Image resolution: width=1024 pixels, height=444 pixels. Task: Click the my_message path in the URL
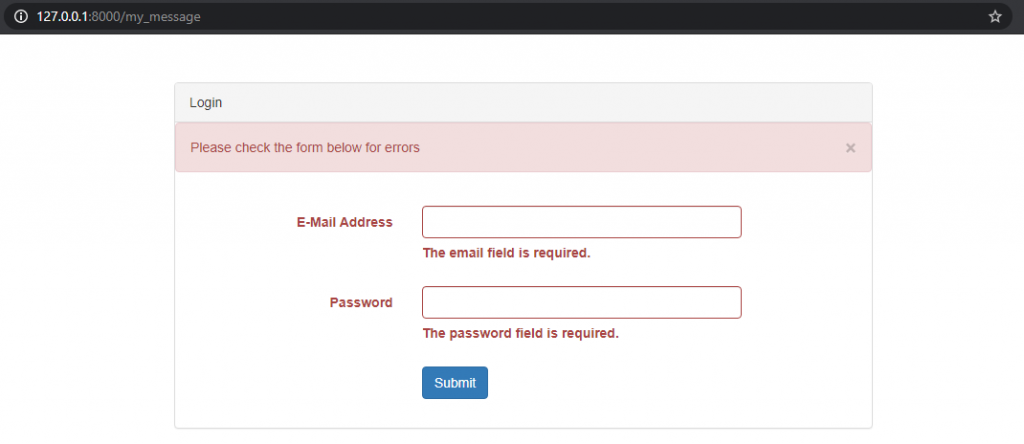click(x=164, y=17)
